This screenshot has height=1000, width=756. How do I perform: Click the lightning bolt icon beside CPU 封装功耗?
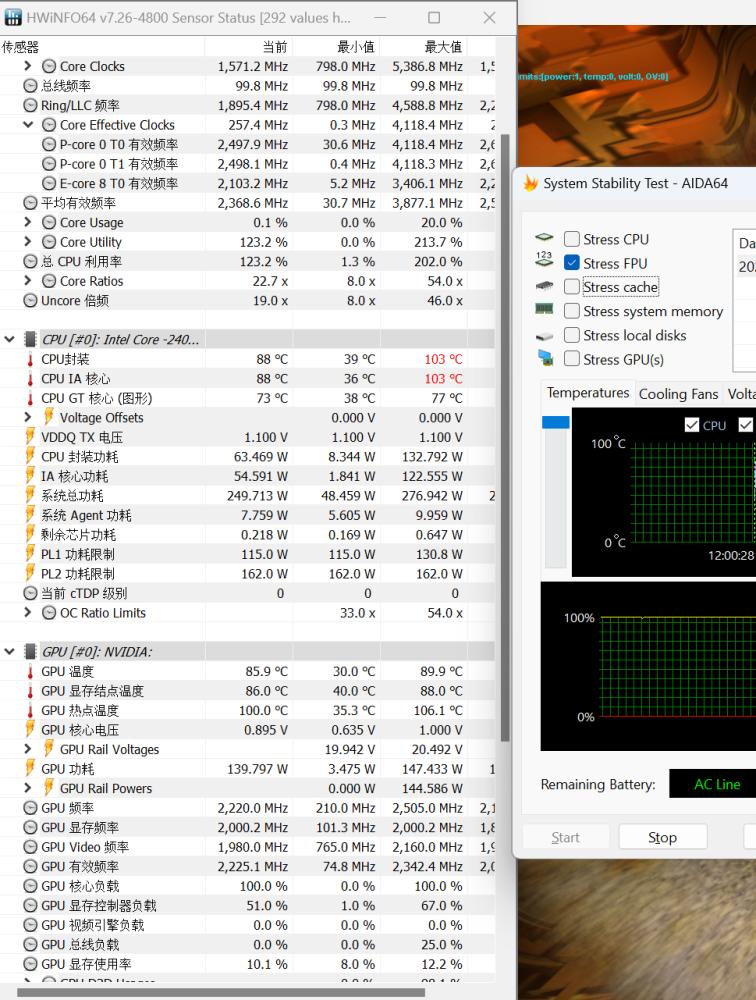click(30, 457)
